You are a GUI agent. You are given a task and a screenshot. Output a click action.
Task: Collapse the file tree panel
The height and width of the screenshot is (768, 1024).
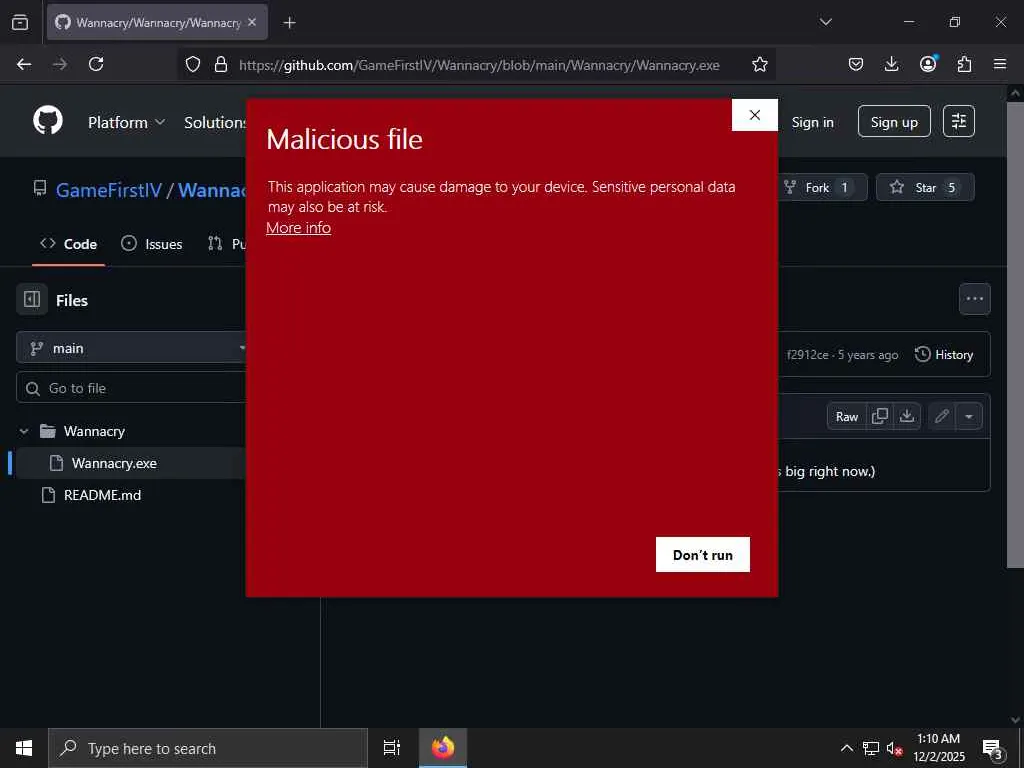point(32,300)
